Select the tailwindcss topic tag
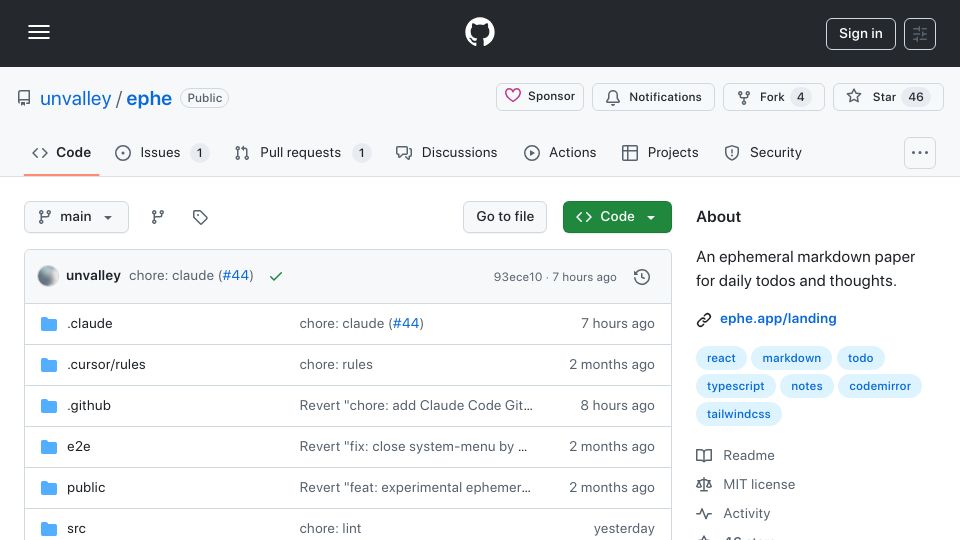 (738, 414)
